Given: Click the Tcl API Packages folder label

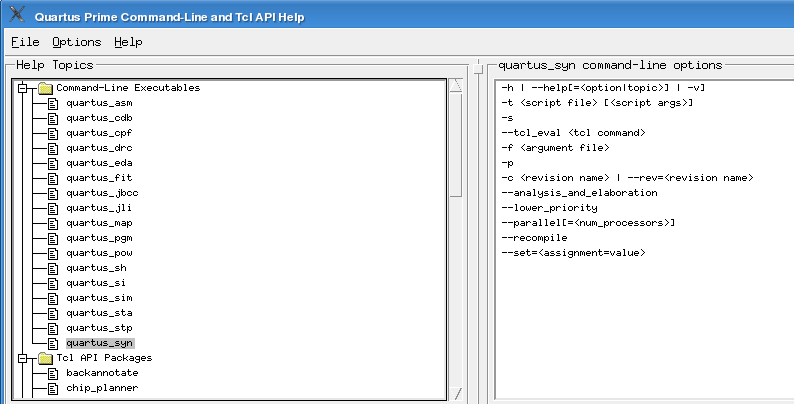Looking at the screenshot, I should [x=104, y=358].
